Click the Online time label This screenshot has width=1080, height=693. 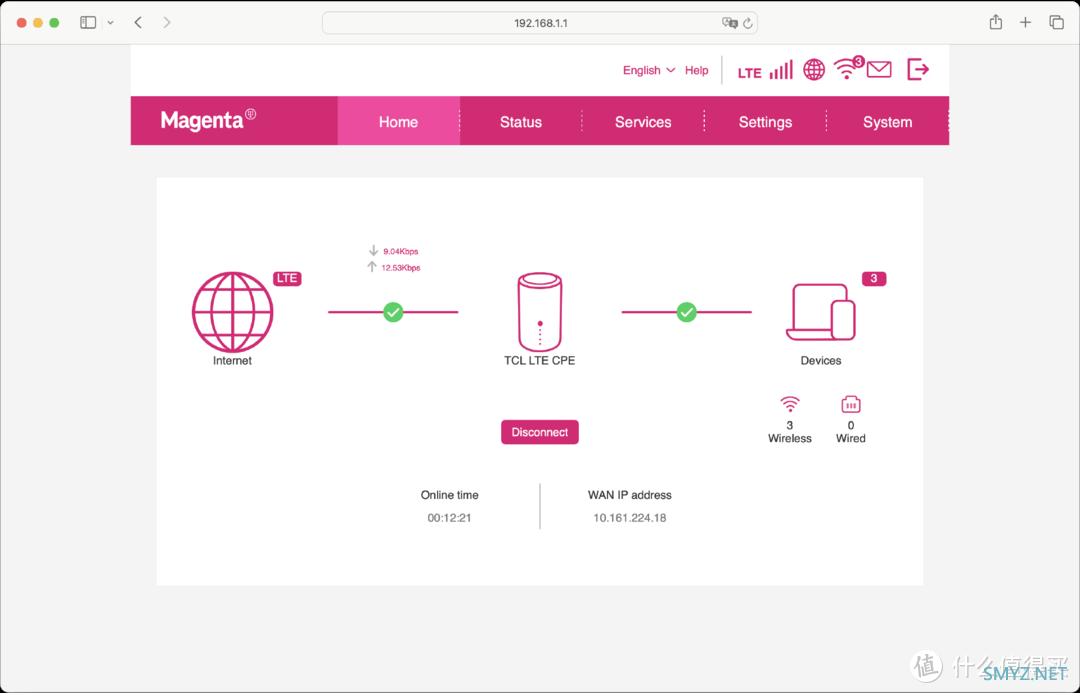click(x=450, y=495)
